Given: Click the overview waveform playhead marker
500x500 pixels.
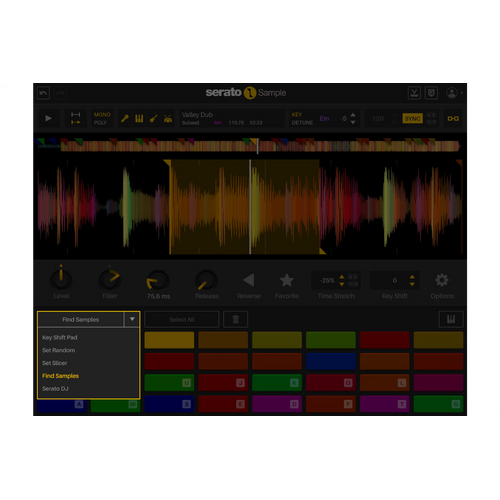Looking at the screenshot, I should coord(257,146).
